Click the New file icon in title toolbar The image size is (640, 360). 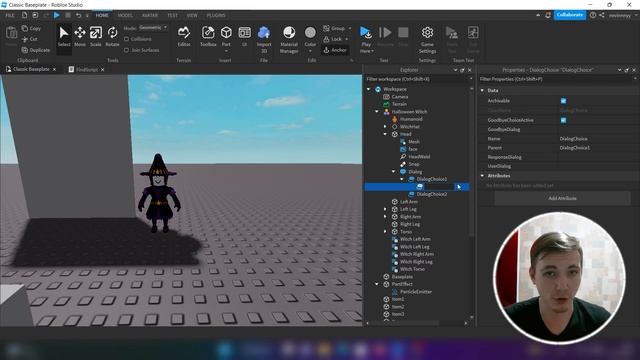tap(24, 15)
